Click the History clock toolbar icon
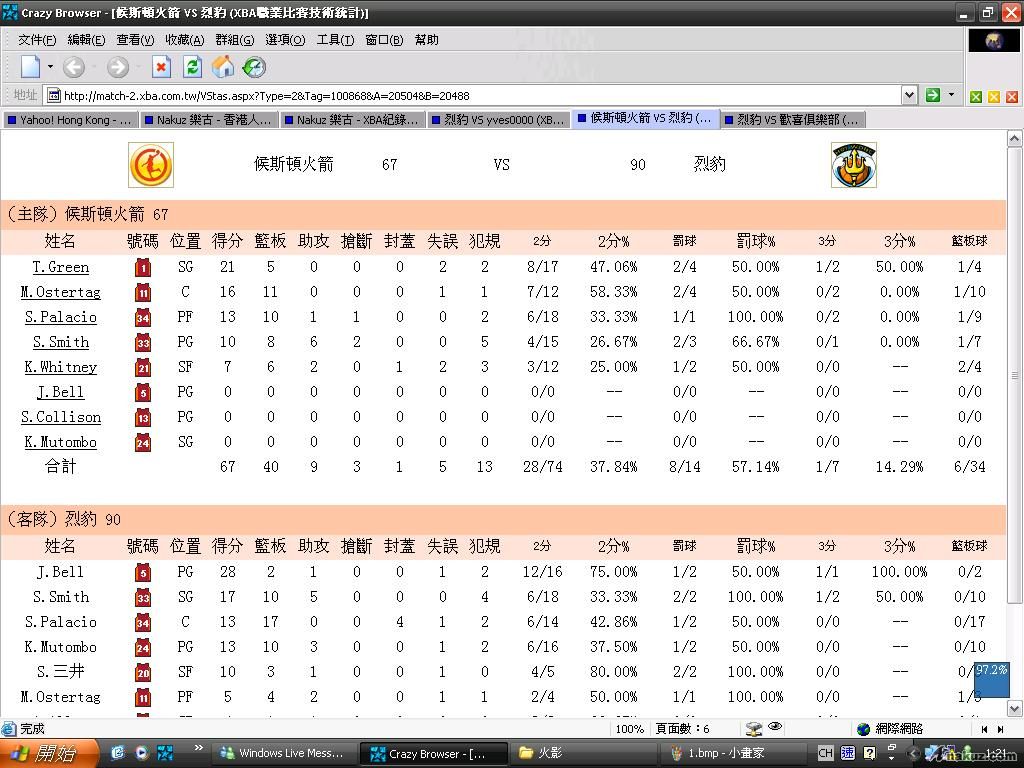The width and height of the screenshot is (1024, 768). pos(253,67)
